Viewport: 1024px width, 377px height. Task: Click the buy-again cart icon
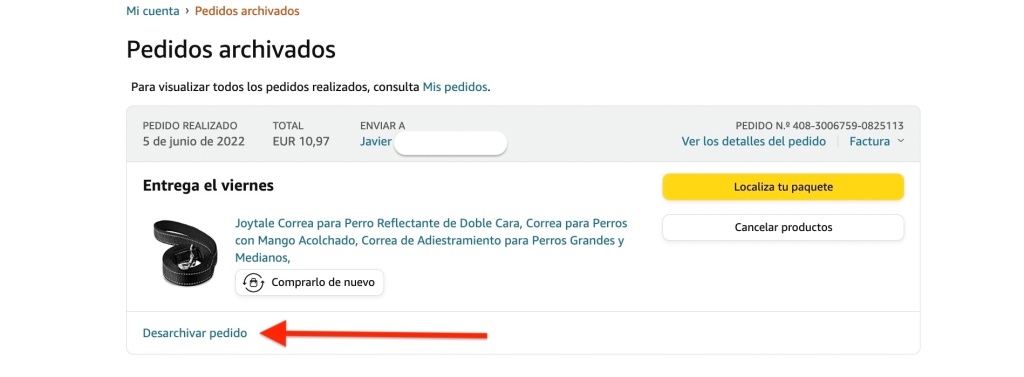253,283
